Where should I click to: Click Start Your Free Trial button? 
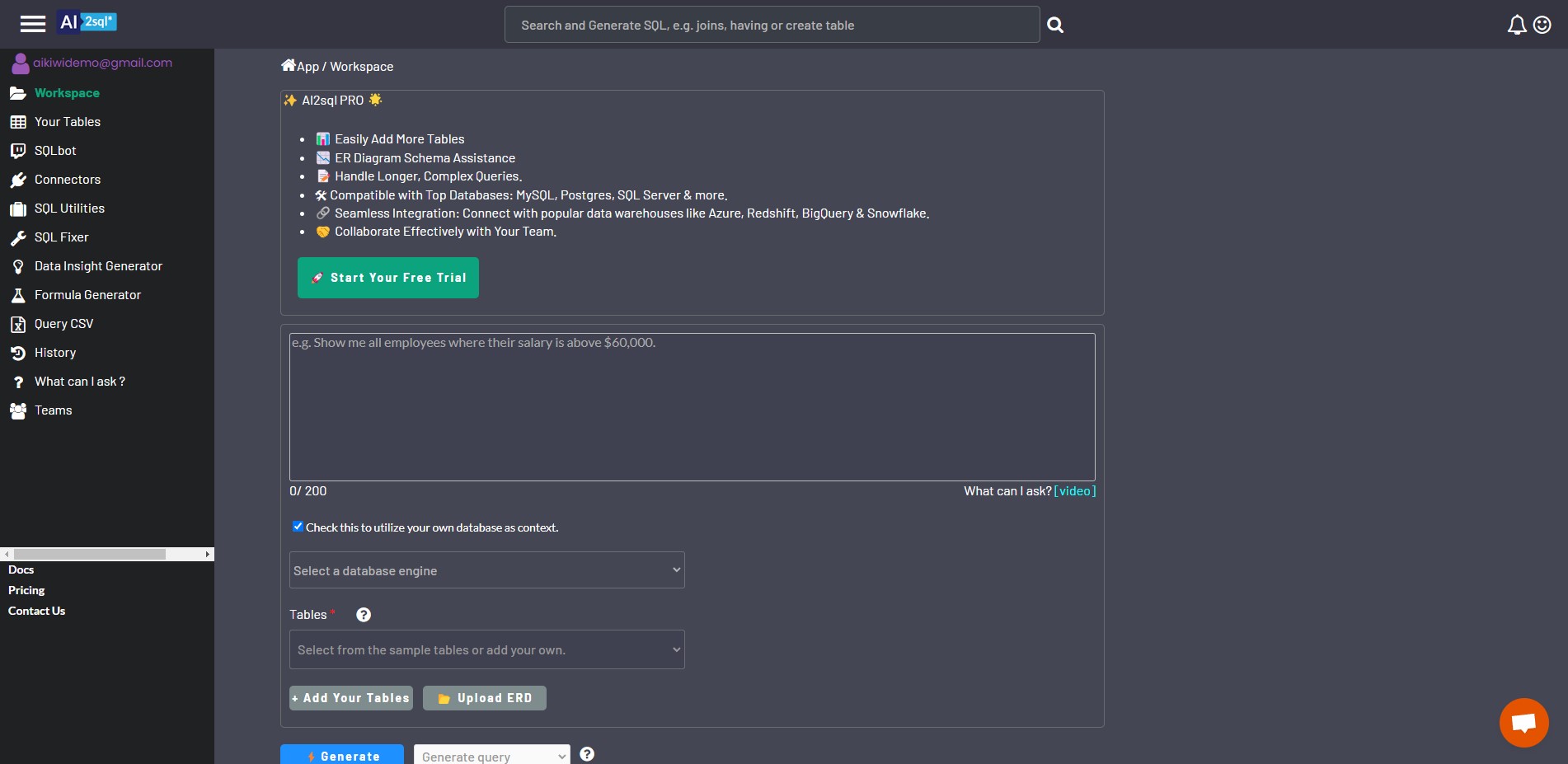pyautogui.click(x=388, y=278)
